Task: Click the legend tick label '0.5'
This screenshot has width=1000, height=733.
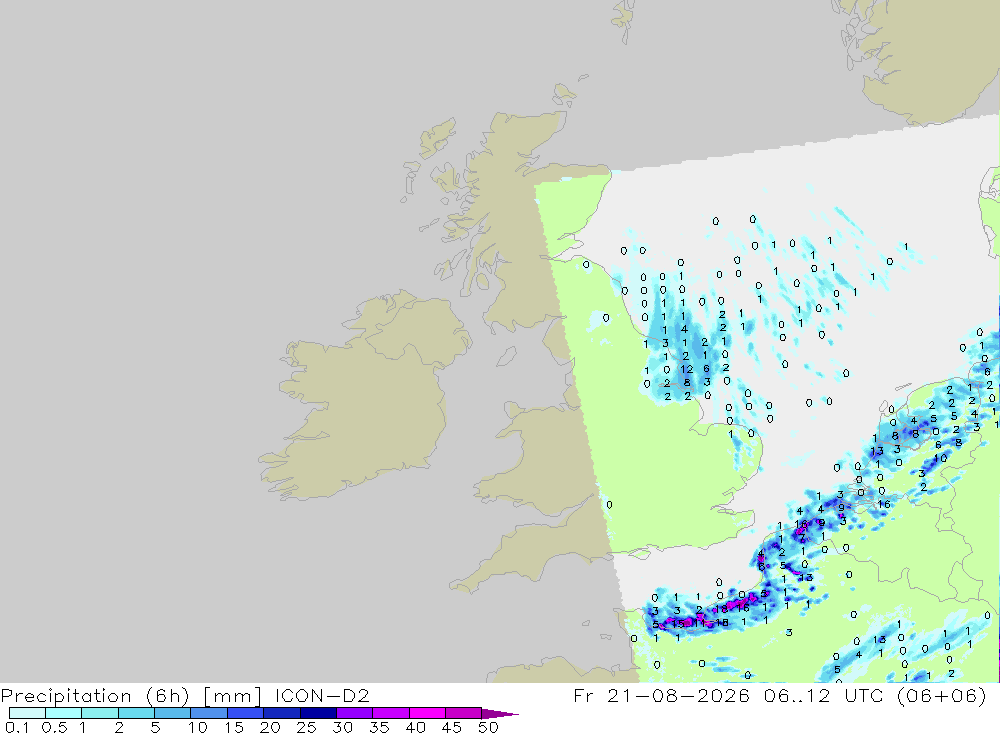Action: [54, 727]
